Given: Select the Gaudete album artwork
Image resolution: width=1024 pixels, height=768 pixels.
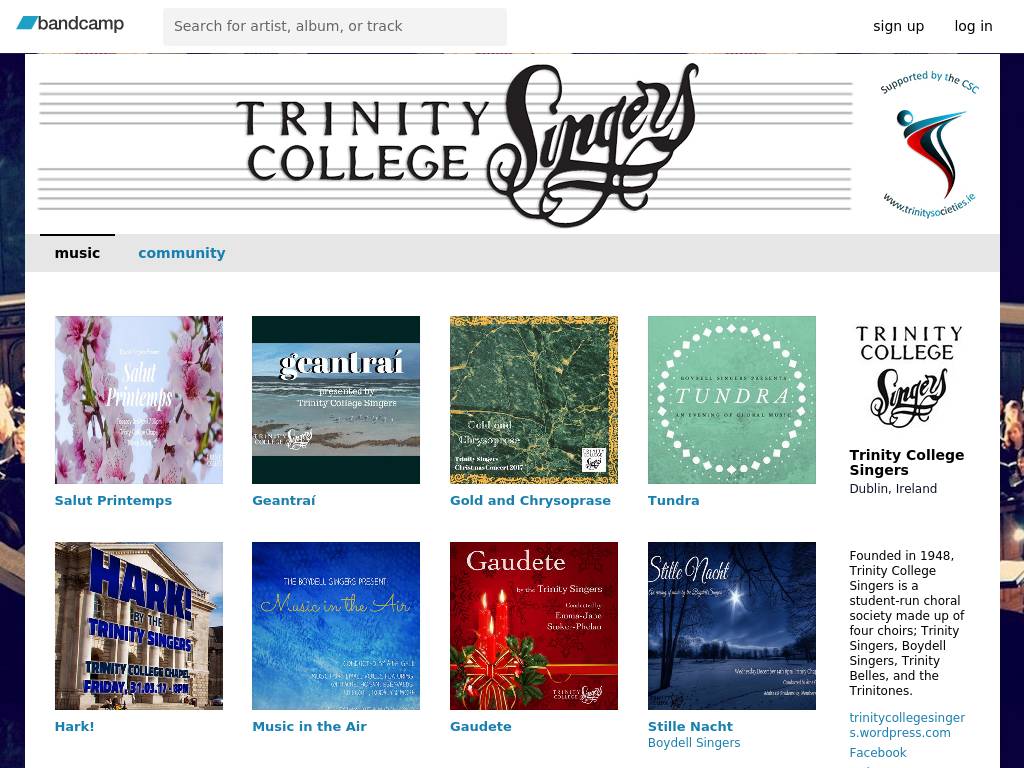Looking at the screenshot, I should pyautogui.click(x=534, y=626).
